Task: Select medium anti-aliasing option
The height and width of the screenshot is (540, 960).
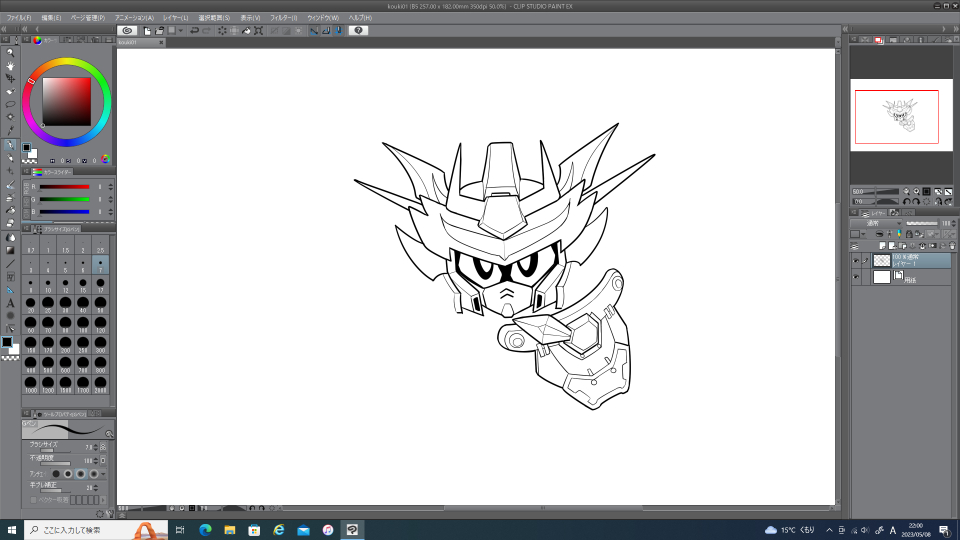Action: [x=80, y=474]
